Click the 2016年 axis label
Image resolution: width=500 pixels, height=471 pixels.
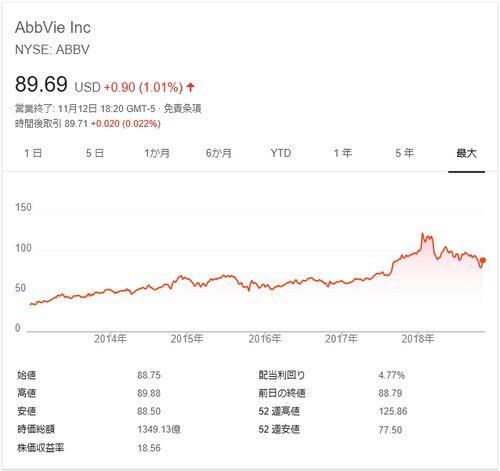[x=265, y=339]
